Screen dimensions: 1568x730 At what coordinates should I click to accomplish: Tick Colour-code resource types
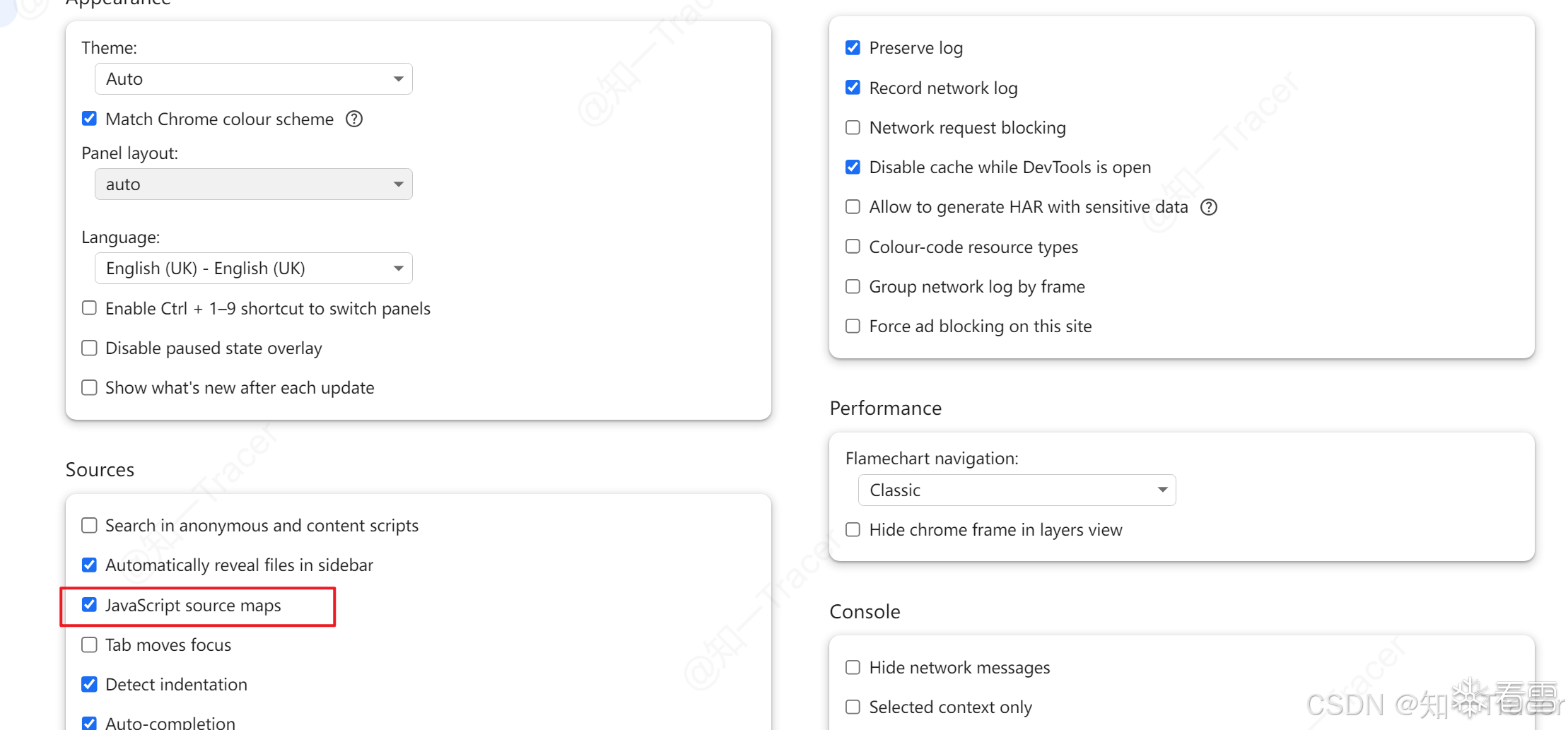853,247
